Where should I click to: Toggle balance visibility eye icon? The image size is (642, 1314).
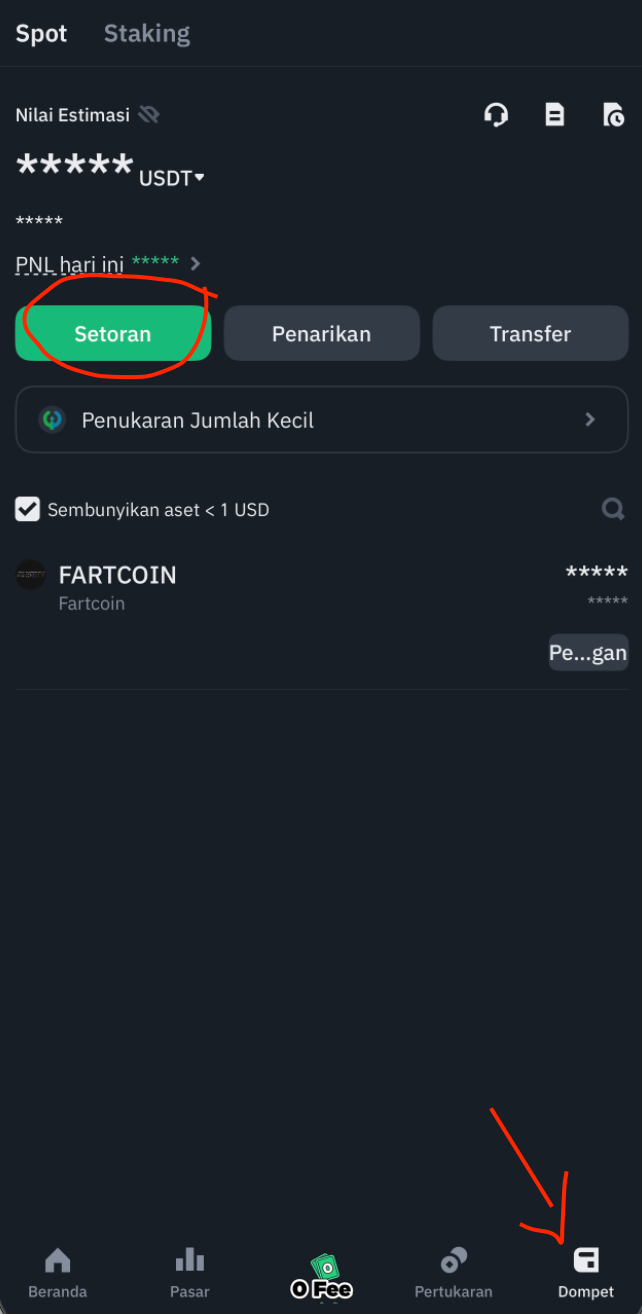tap(149, 115)
